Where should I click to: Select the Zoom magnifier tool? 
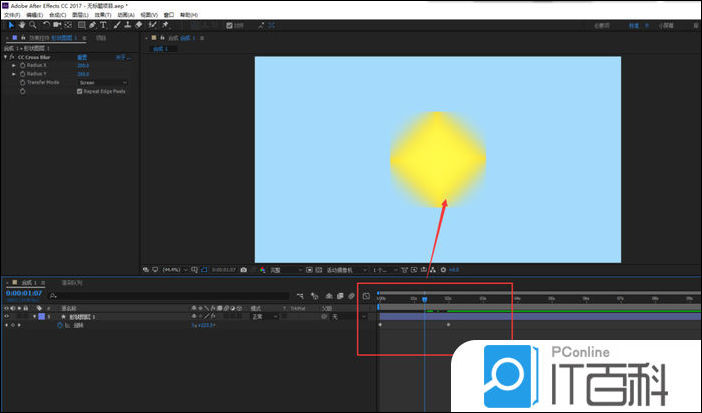pyautogui.click(x=33, y=25)
